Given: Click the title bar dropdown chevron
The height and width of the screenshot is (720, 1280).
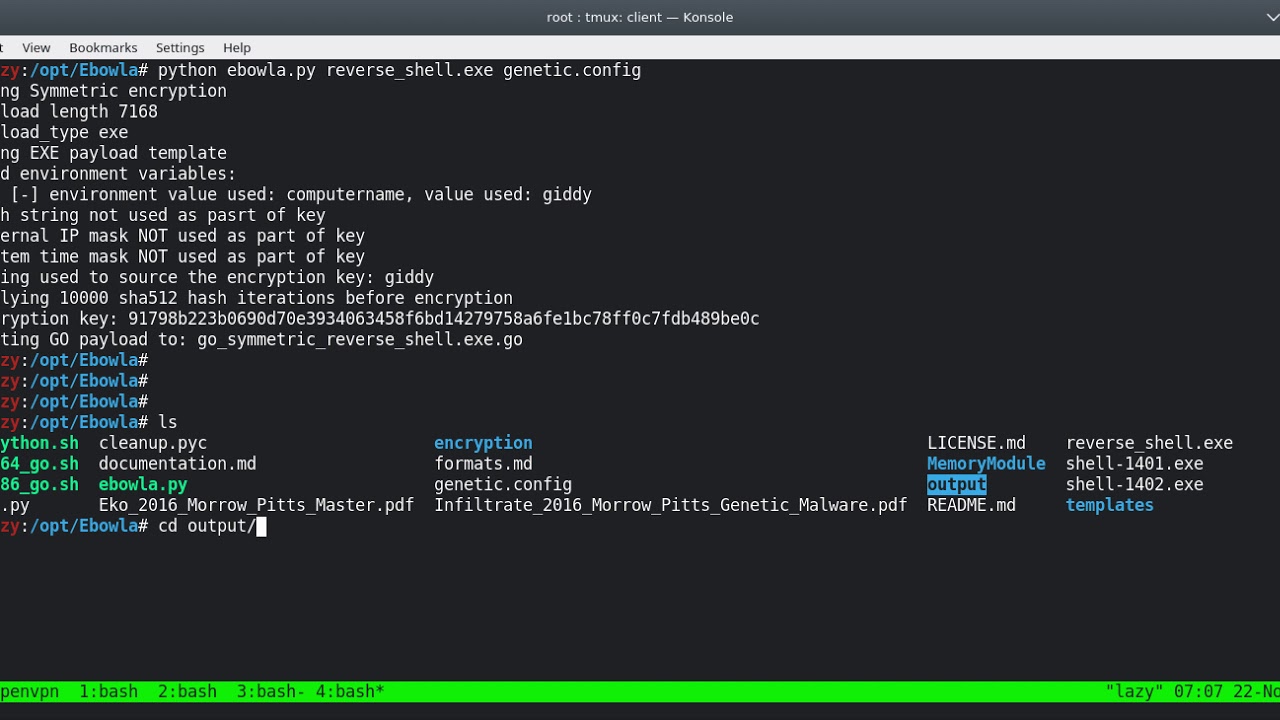Looking at the screenshot, I should (1272, 17).
